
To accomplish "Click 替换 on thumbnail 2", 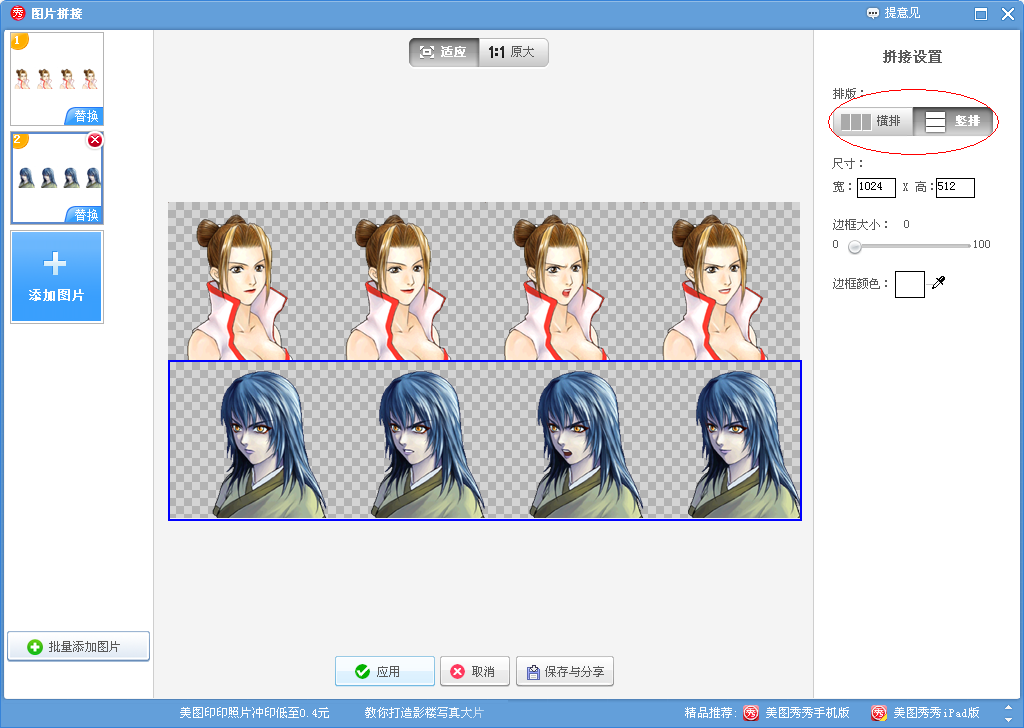I will (x=85, y=215).
